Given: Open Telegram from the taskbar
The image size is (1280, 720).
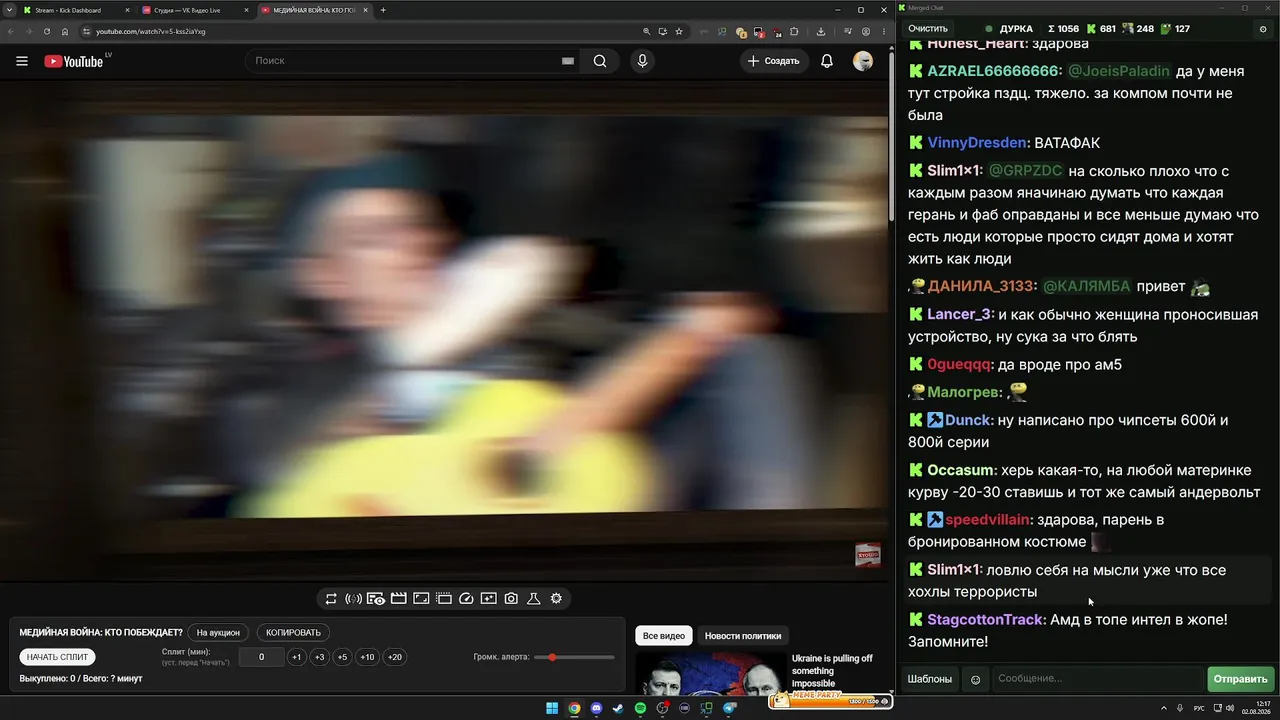Looking at the screenshot, I should pyautogui.click(x=729, y=708).
